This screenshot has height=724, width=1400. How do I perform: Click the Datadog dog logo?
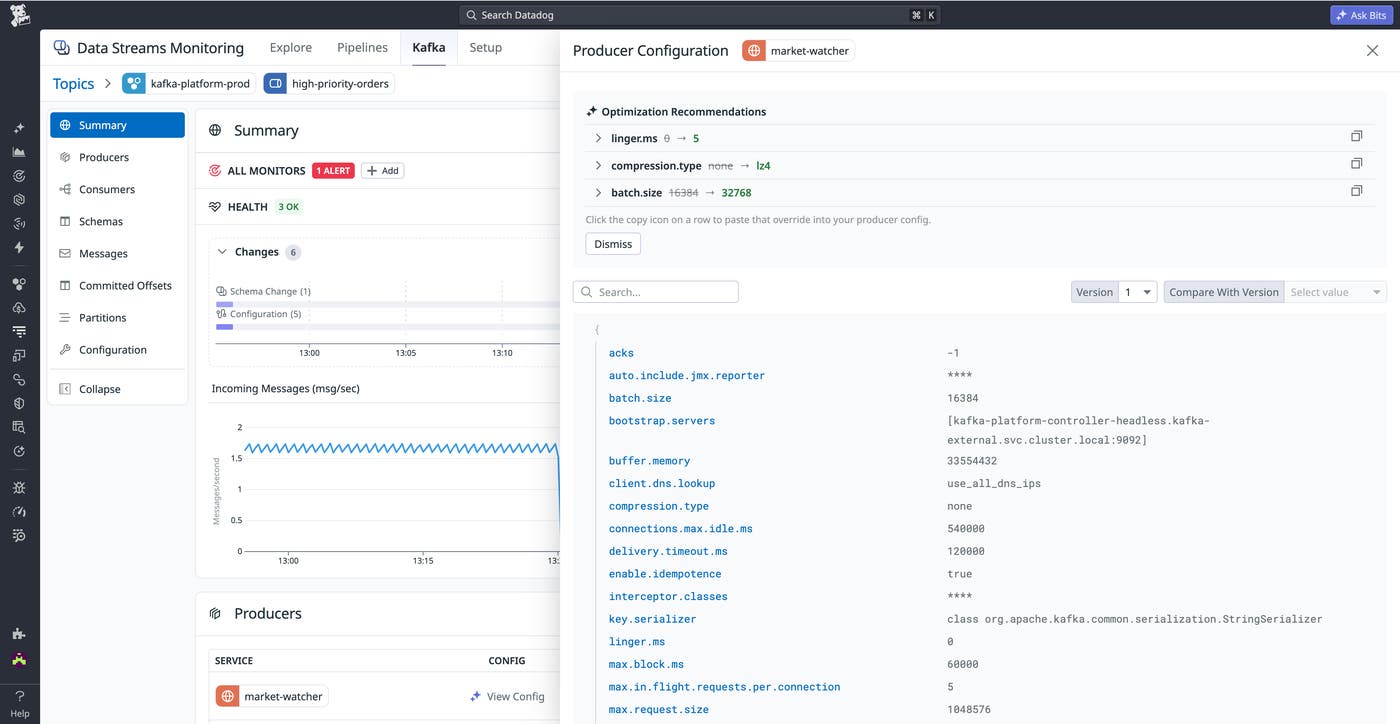[x=19, y=15]
